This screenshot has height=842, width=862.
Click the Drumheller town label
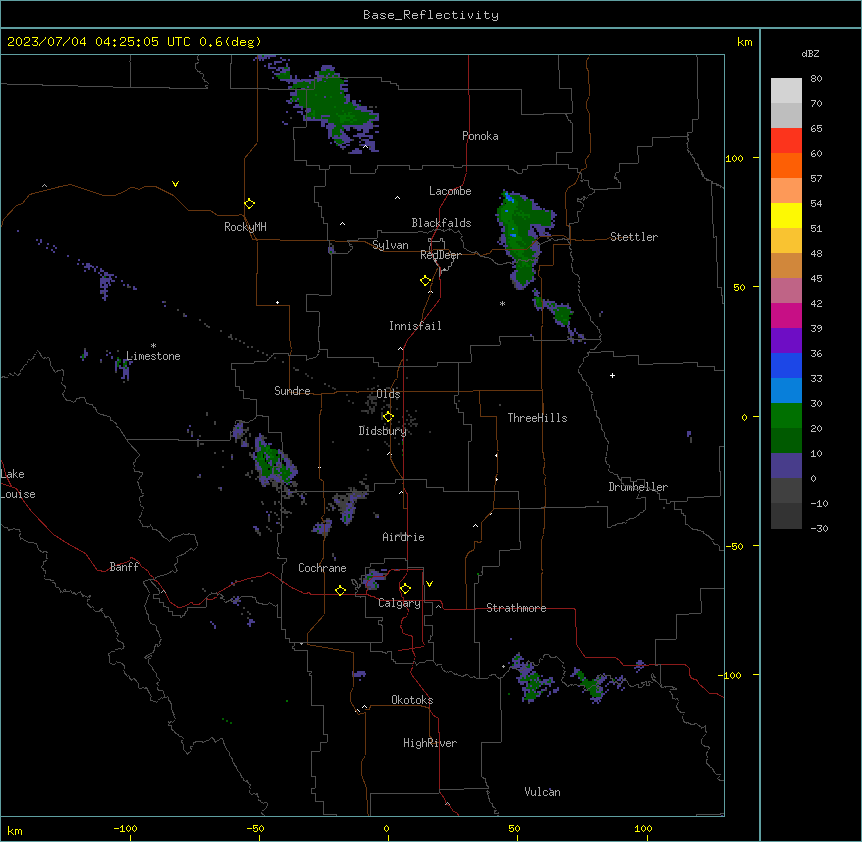[638, 487]
